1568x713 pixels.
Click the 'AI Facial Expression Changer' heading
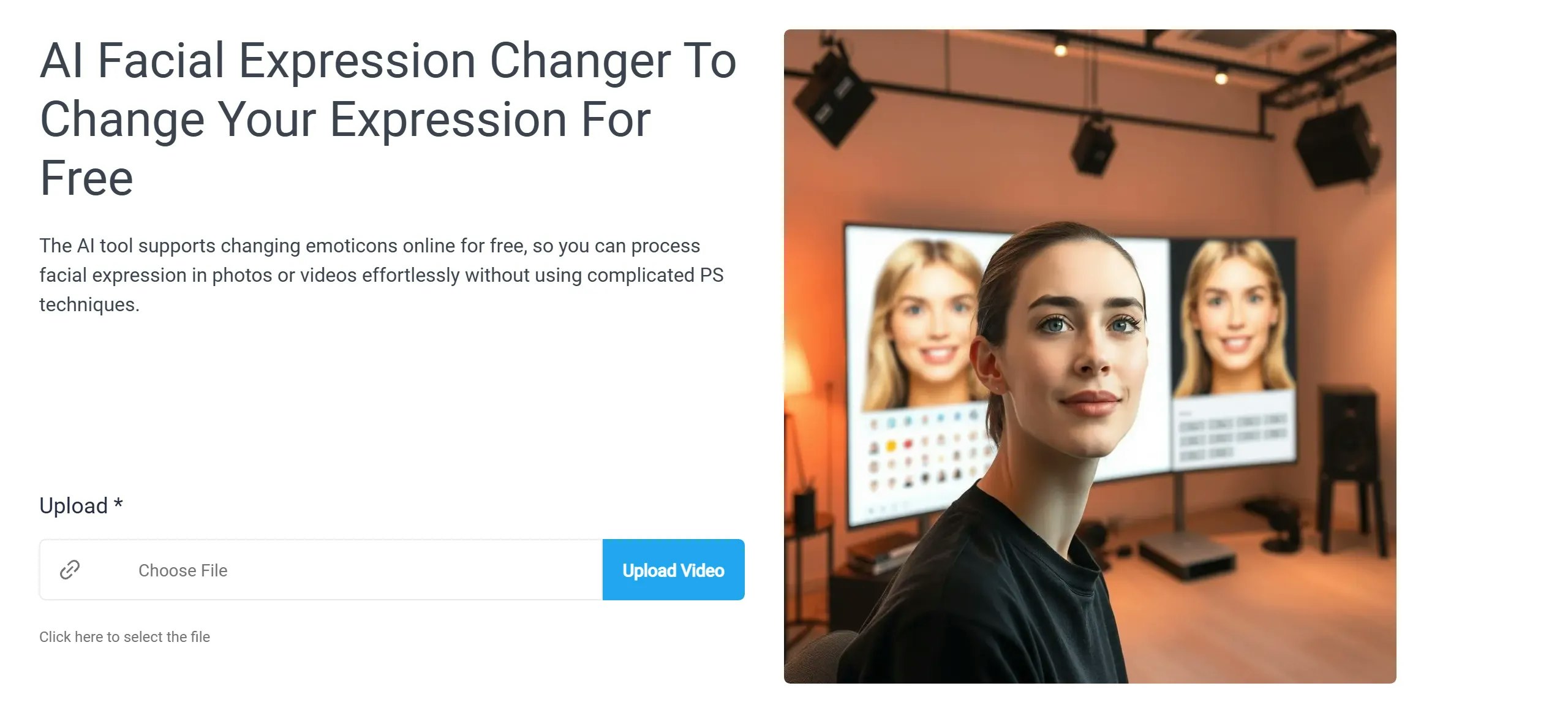point(388,119)
